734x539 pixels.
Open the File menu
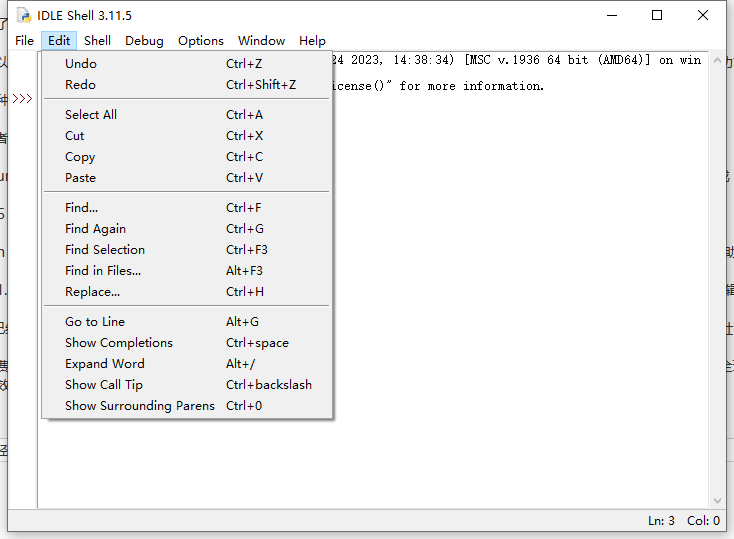[24, 41]
